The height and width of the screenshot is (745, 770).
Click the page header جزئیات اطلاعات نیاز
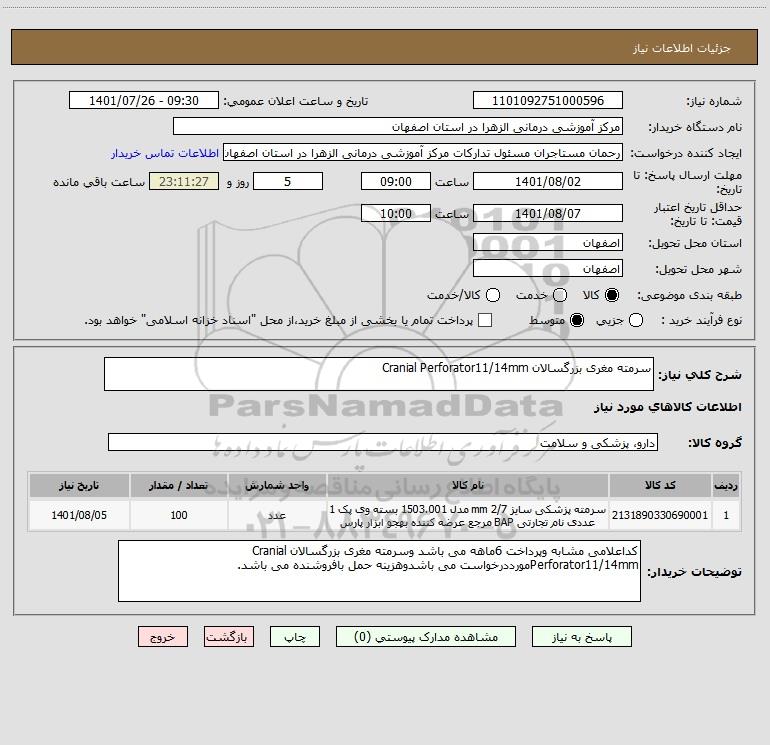tap(682, 48)
